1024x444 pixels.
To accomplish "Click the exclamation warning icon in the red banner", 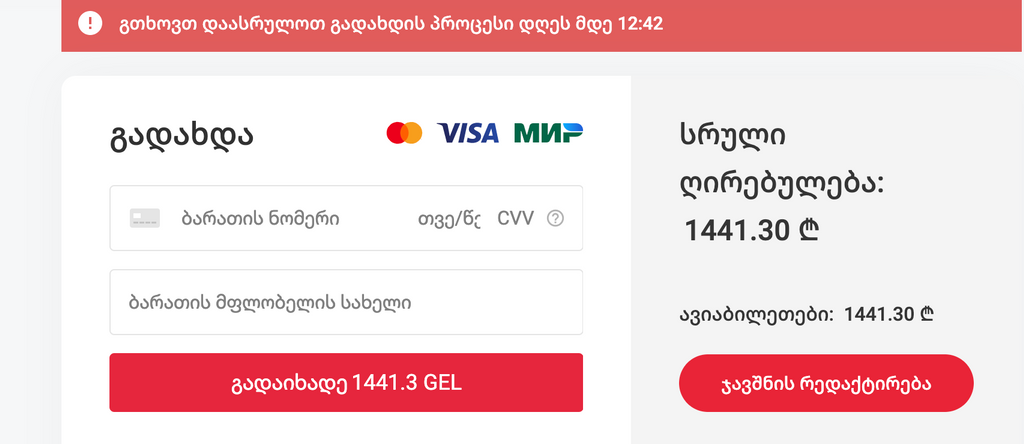I will pos(90,23).
